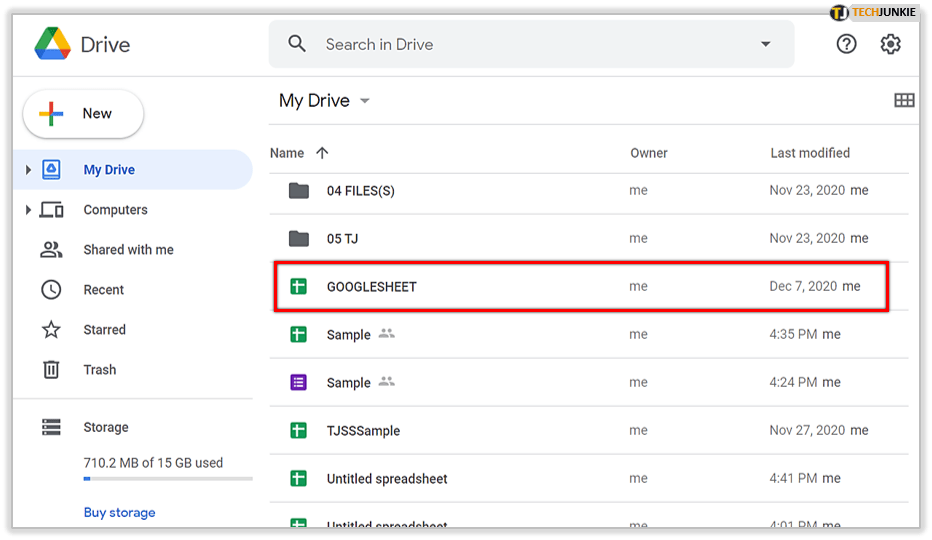Click the Trash bin icon in sidebar
Screen dimensions: 932x540
pyautogui.click(x=51, y=370)
